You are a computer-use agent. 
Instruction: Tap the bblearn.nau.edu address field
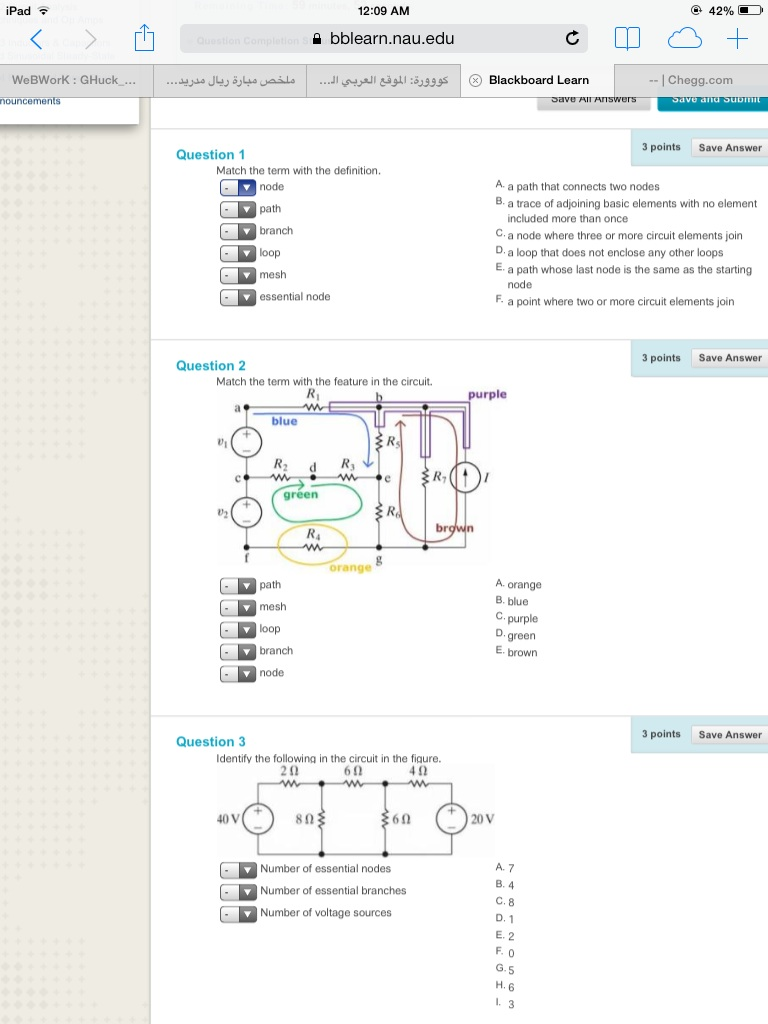point(383,39)
